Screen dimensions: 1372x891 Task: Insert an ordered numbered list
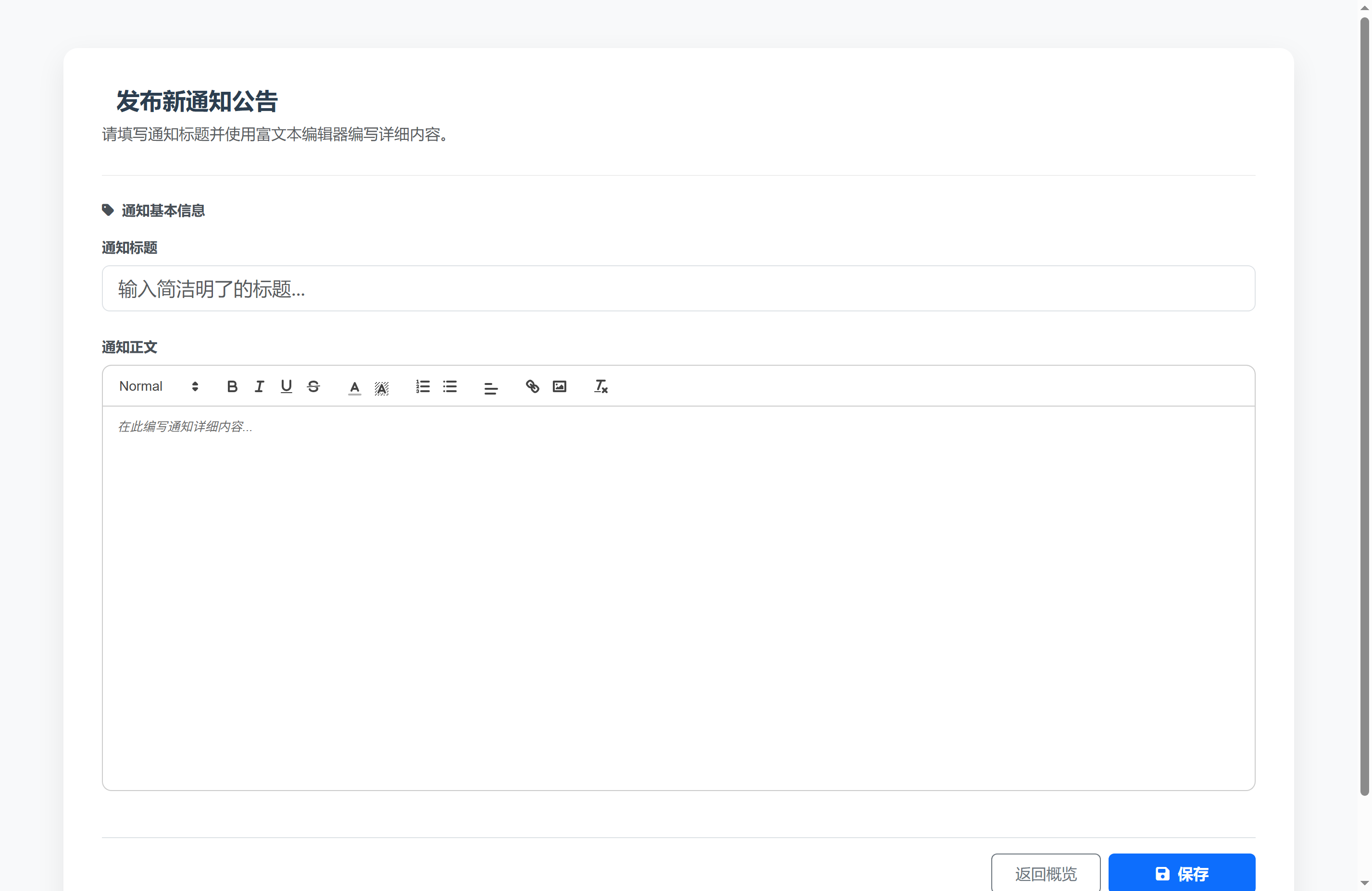coord(423,387)
